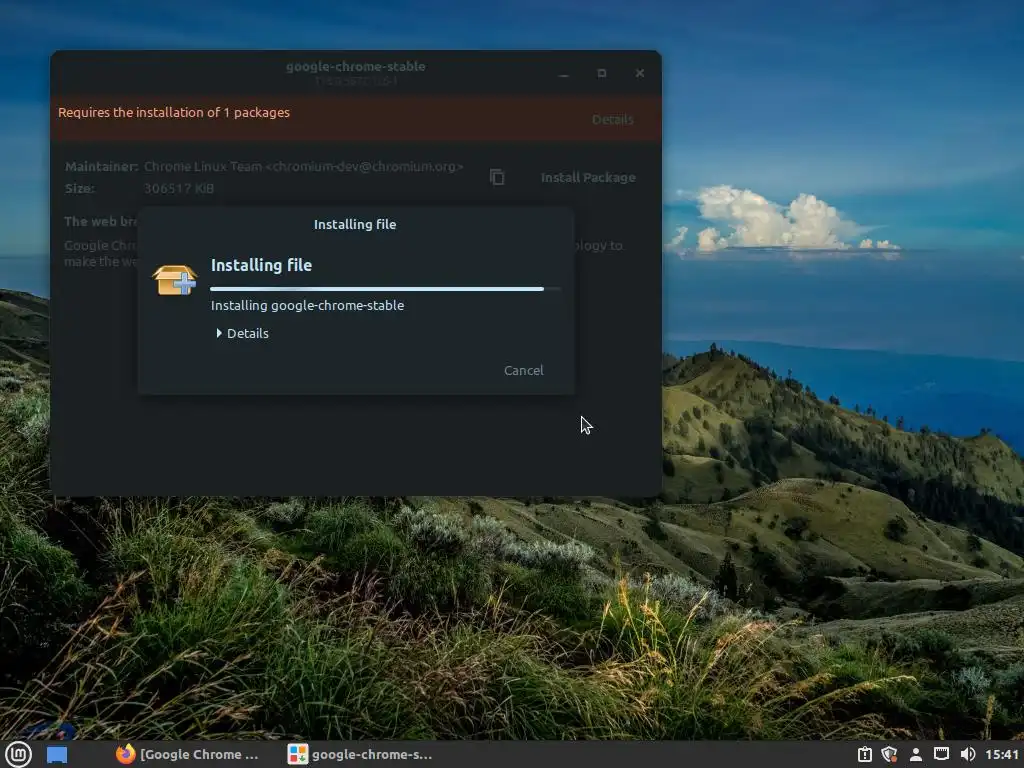Open the Linux Mint start menu
This screenshot has height=768, width=1024.
pos(18,754)
